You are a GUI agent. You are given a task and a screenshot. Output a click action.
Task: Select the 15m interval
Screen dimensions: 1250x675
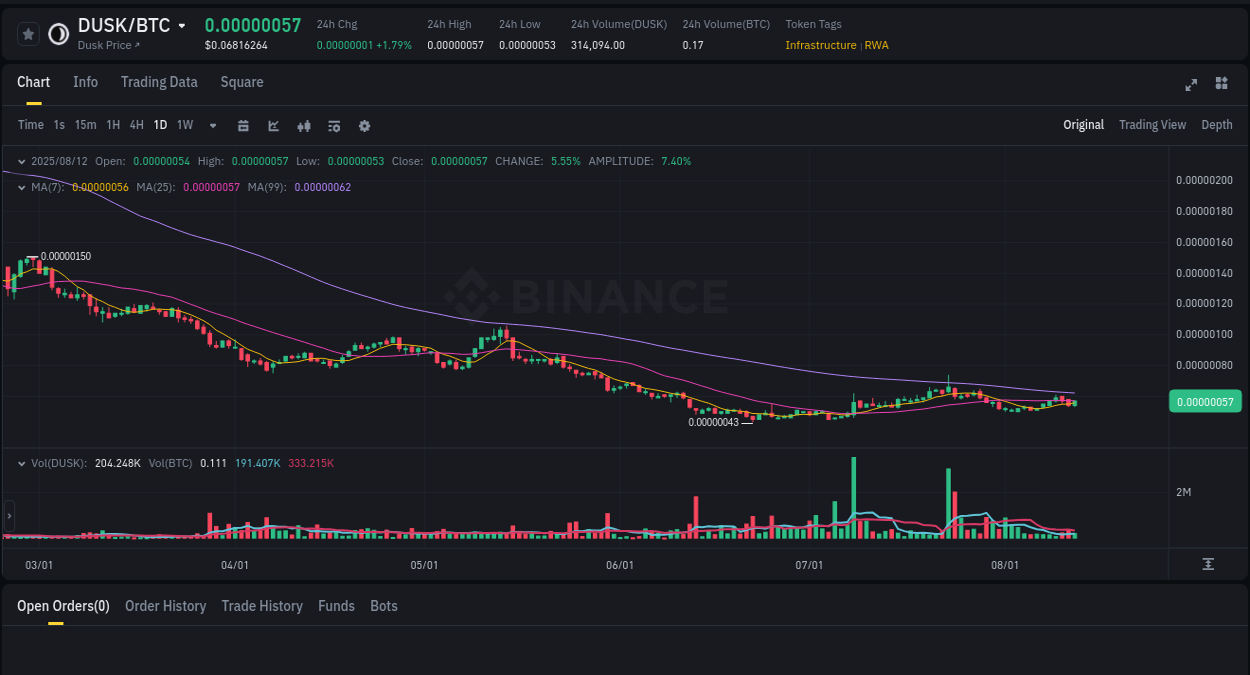85,125
